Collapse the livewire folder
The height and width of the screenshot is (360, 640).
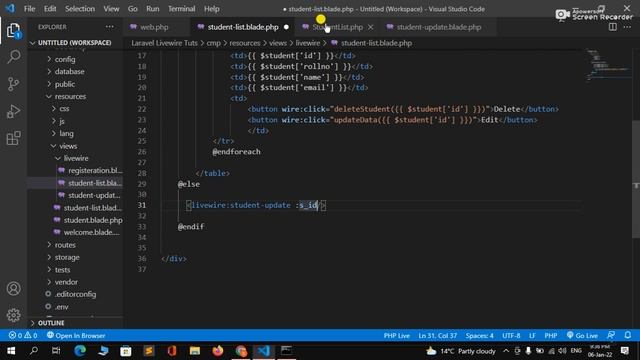[x=76, y=158]
